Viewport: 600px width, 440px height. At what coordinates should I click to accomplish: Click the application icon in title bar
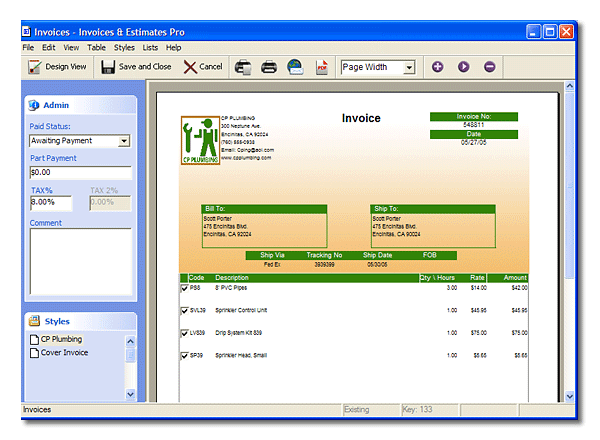(26, 31)
